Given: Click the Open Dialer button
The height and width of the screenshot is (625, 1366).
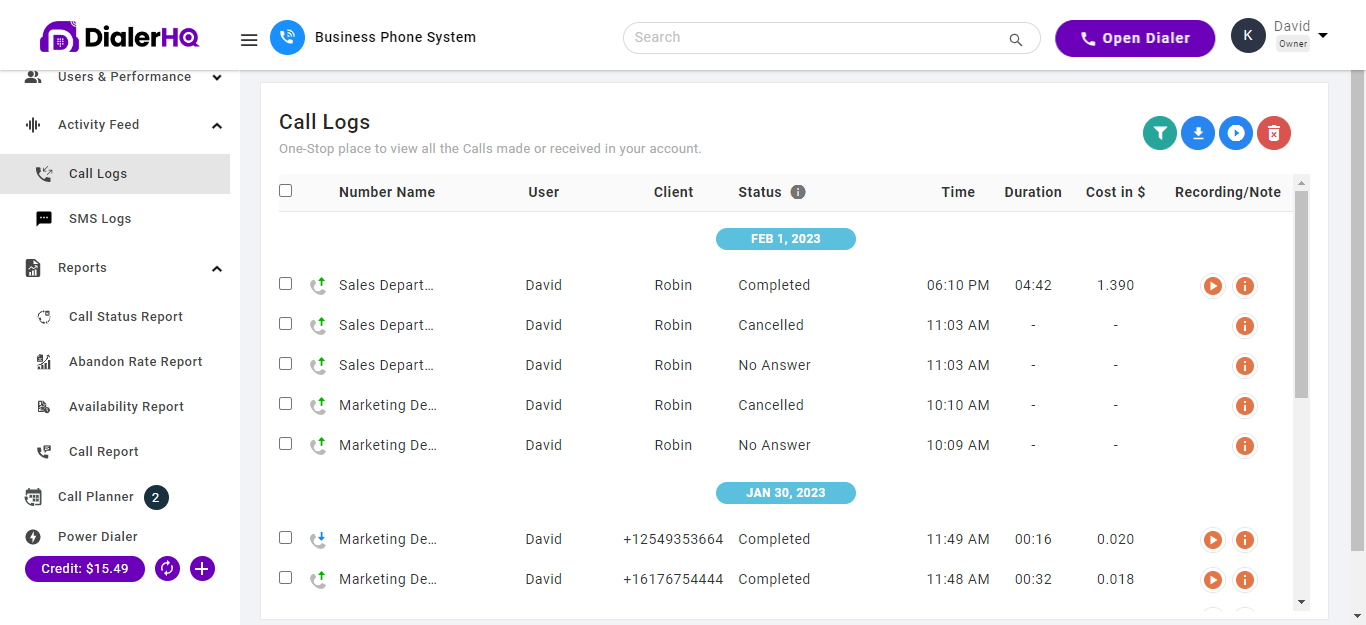Looking at the screenshot, I should (1135, 38).
